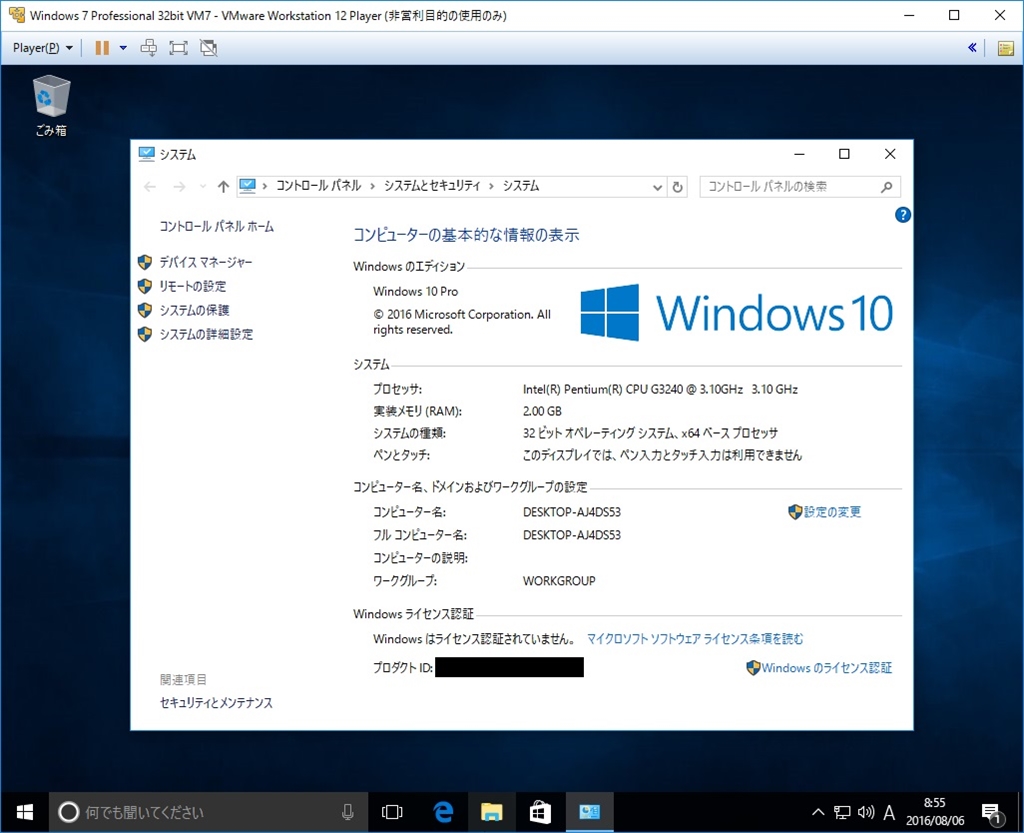Viewport: 1024px width, 833px height.
Task: Open help with the blue question mark
Action: pos(903,215)
